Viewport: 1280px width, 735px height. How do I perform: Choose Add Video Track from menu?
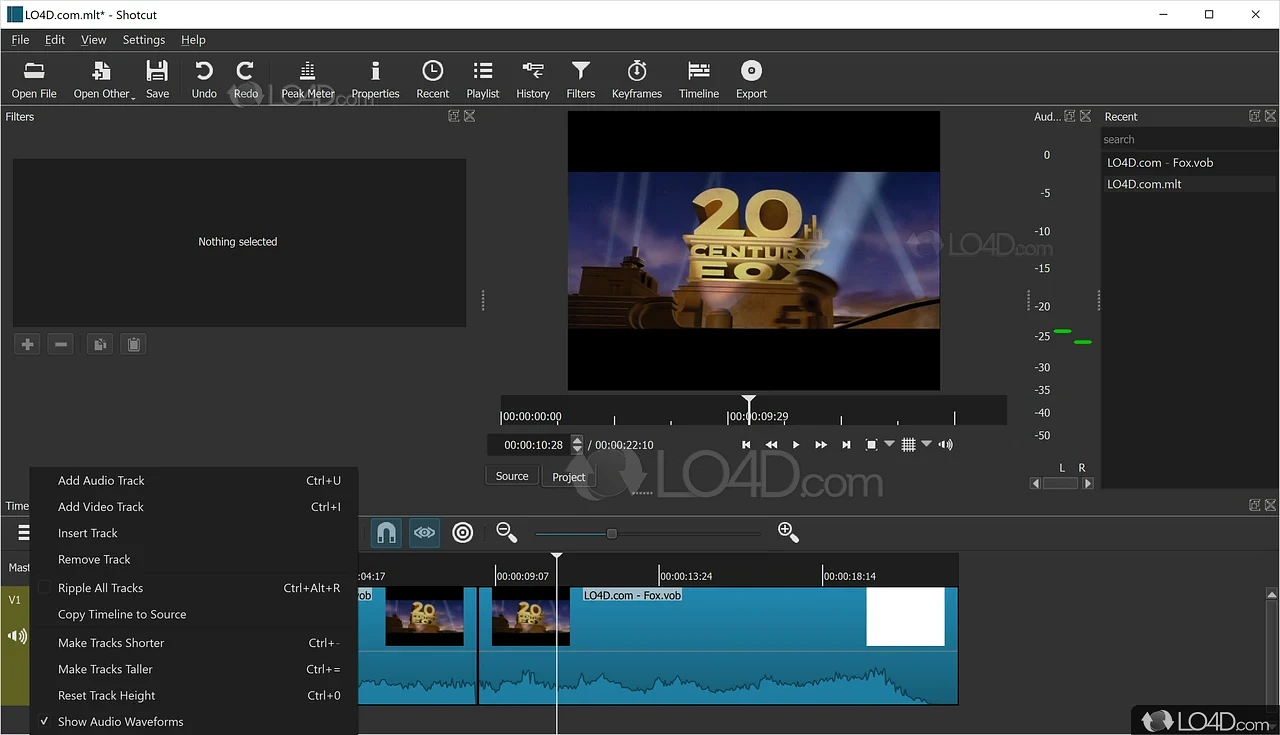click(101, 507)
